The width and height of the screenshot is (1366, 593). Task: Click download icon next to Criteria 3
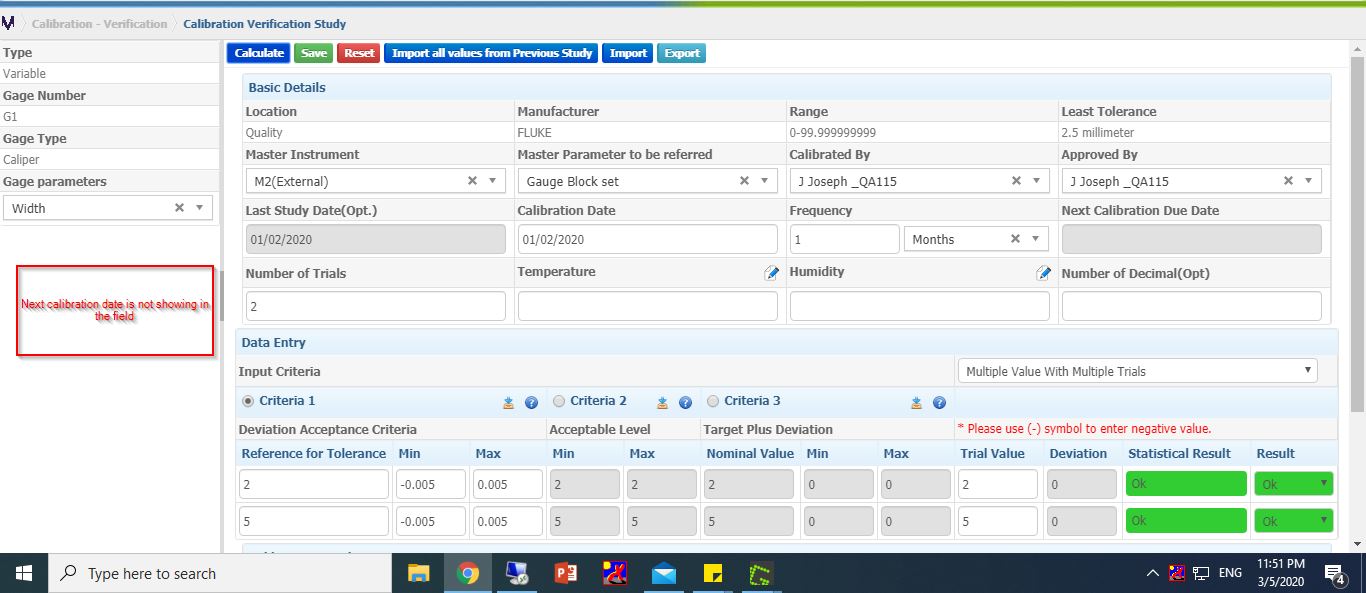tap(916, 403)
